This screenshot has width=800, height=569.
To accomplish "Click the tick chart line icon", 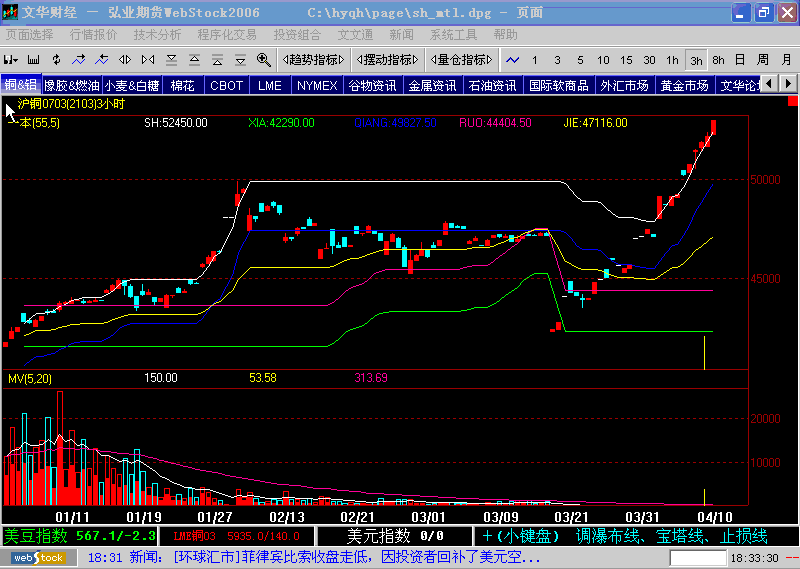I will 512,60.
